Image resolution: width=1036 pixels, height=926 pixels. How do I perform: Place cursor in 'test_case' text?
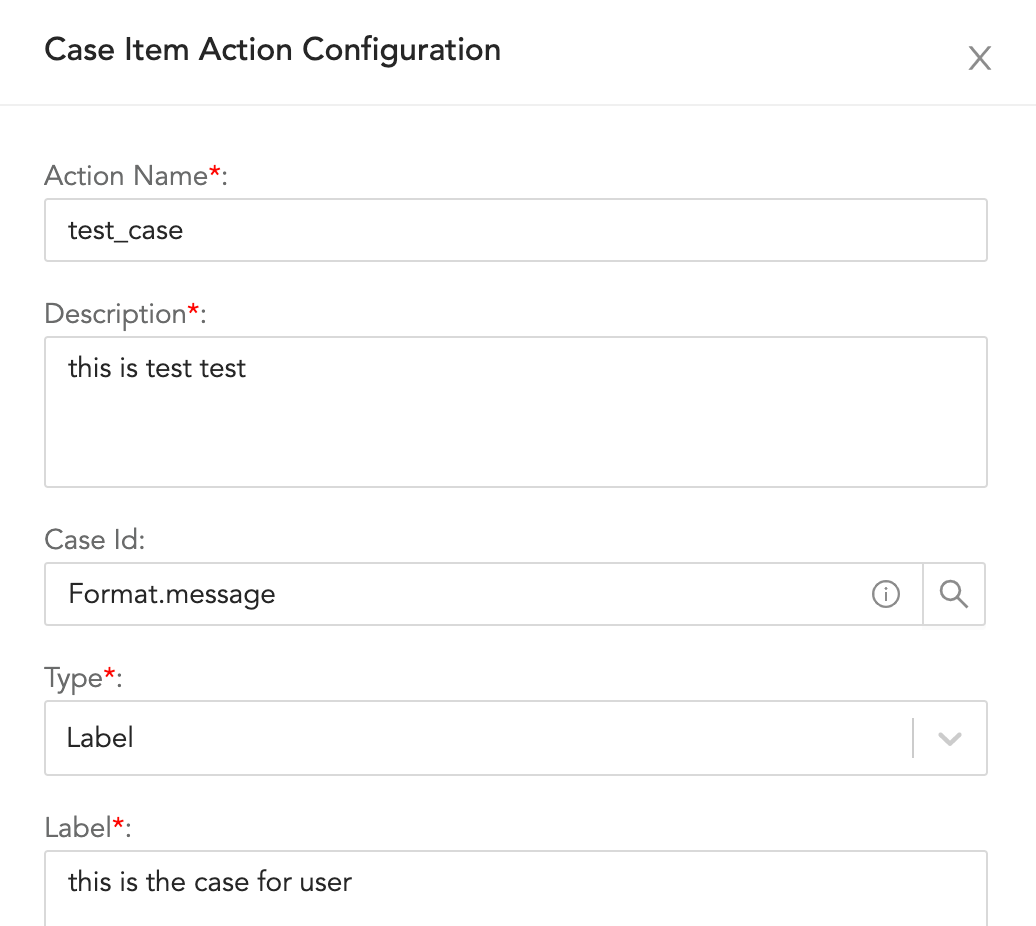pyautogui.click(x=125, y=231)
